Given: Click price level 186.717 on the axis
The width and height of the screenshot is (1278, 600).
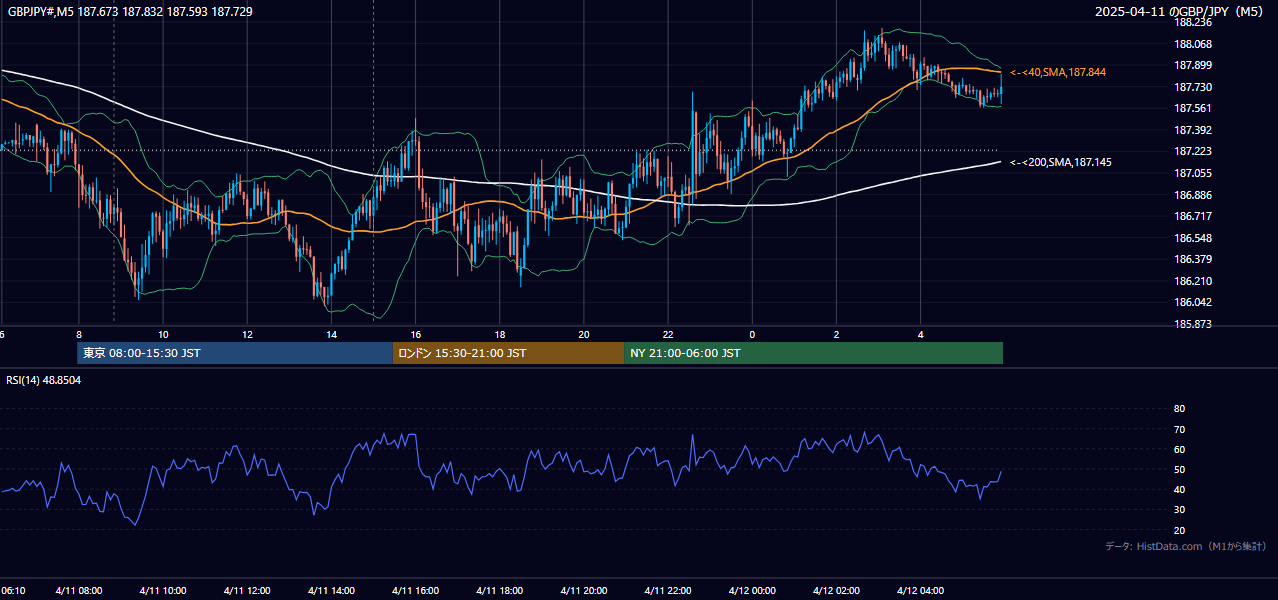Looking at the screenshot, I should (x=1193, y=216).
